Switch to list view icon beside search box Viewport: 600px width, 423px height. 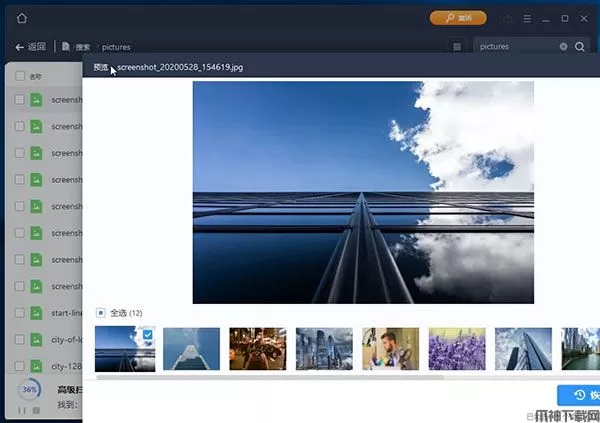(457, 47)
